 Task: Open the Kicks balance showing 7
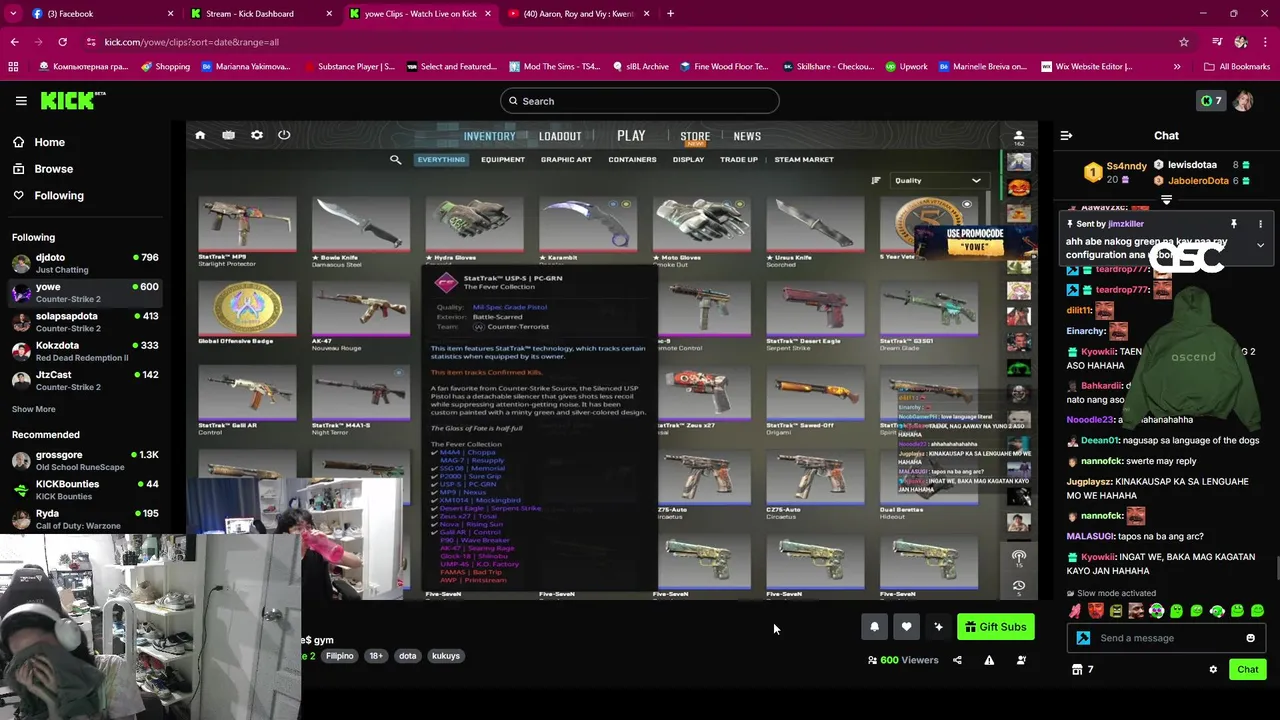point(1211,101)
